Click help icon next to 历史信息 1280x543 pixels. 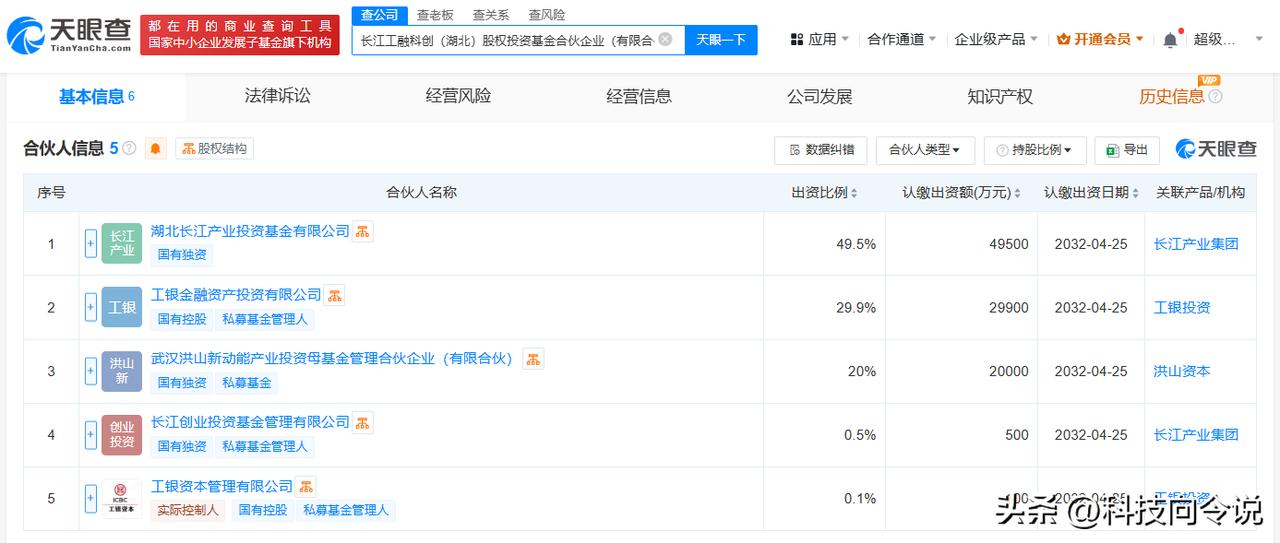click(1215, 97)
